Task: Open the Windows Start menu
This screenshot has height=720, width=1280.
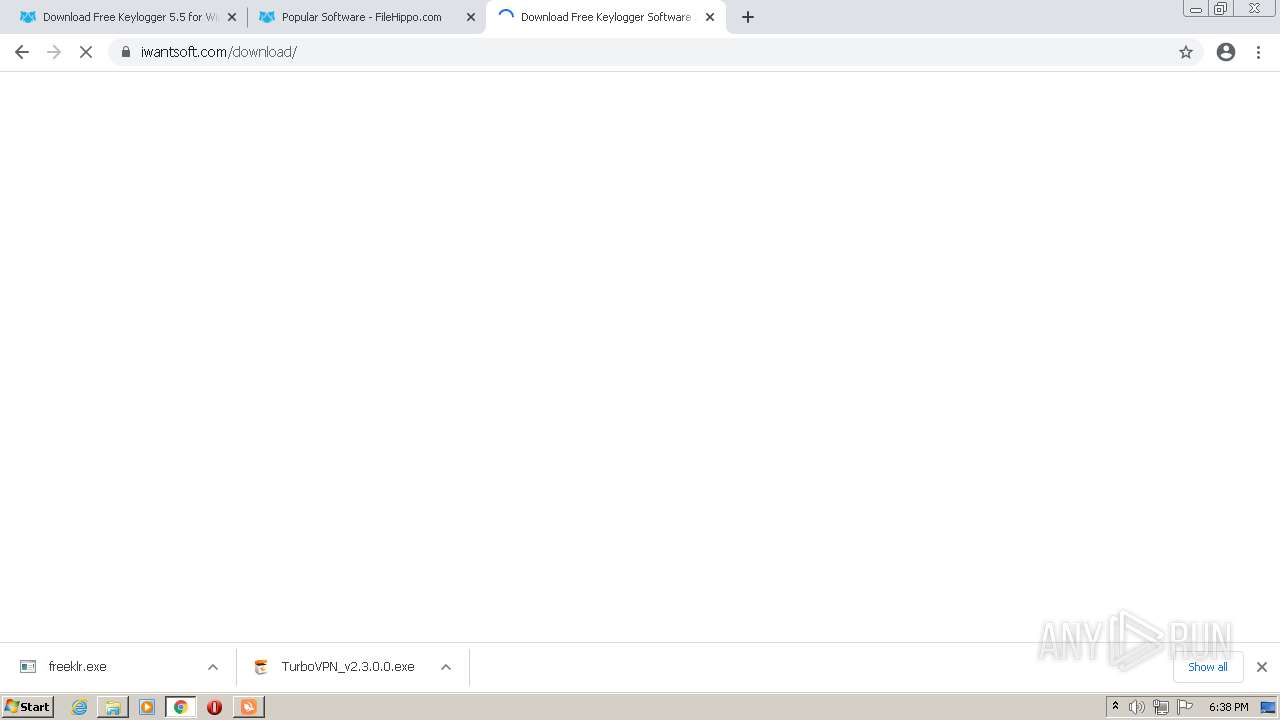Action: (28, 706)
